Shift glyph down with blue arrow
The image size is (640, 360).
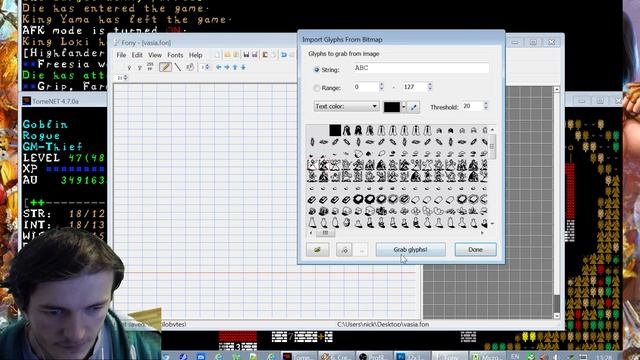(243, 67)
